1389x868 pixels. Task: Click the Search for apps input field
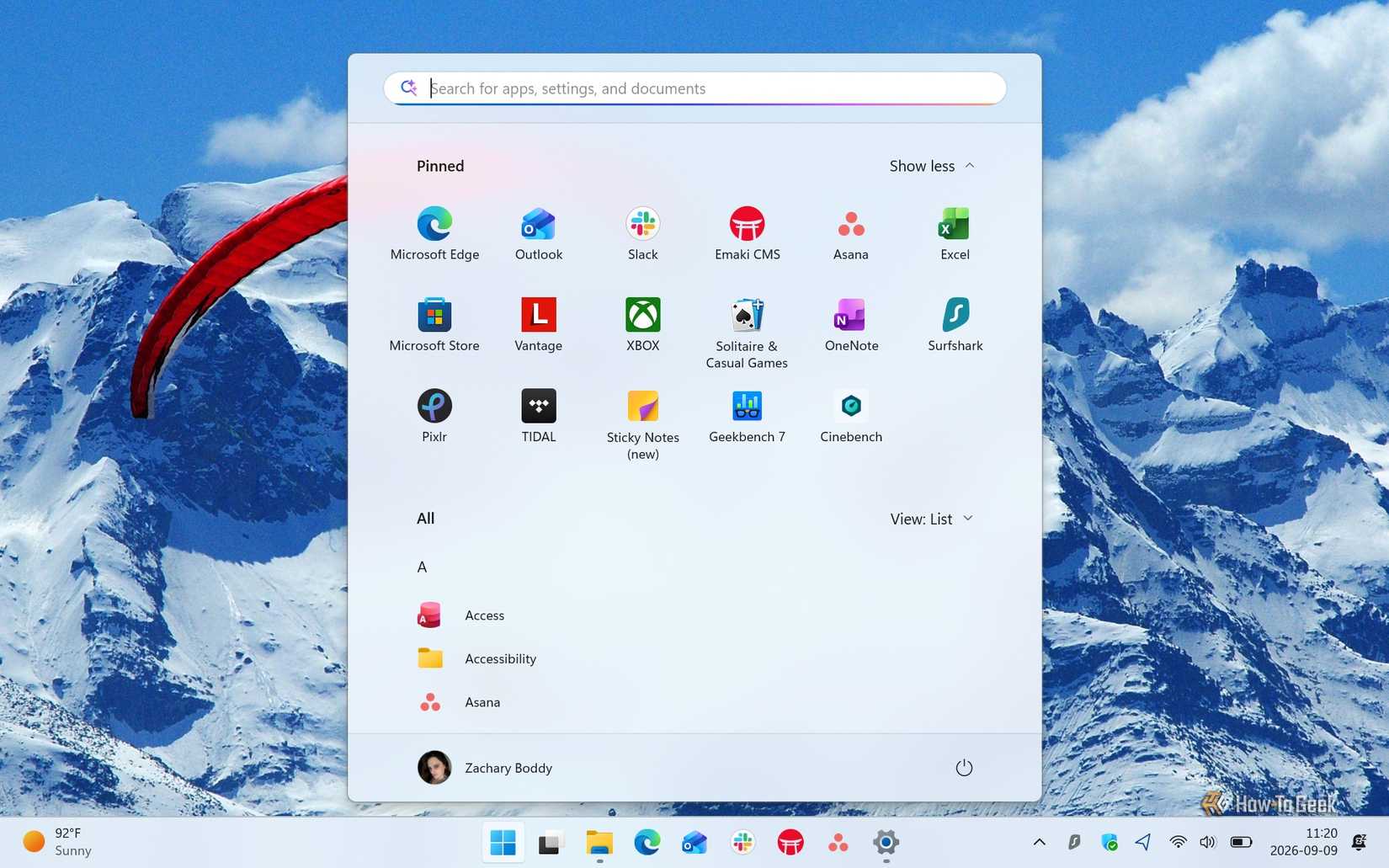(x=694, y=88)
